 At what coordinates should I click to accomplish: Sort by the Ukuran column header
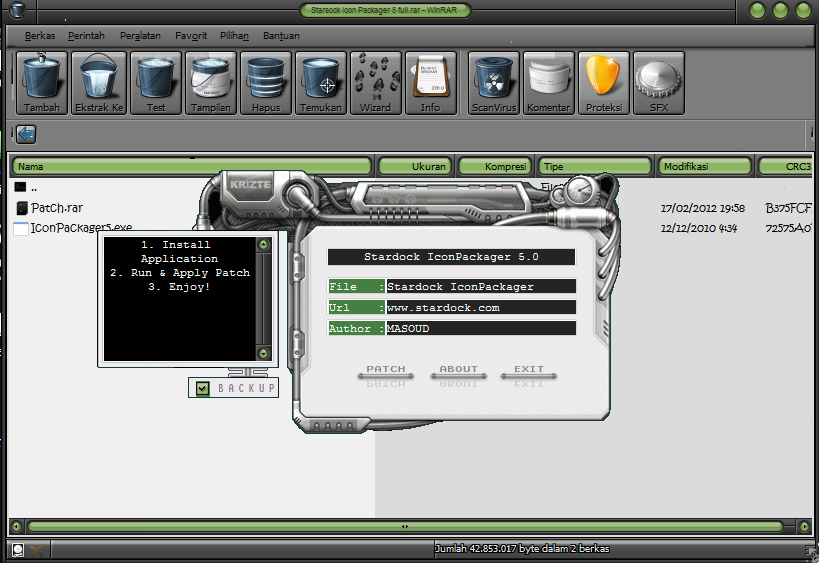coord(416,167)
